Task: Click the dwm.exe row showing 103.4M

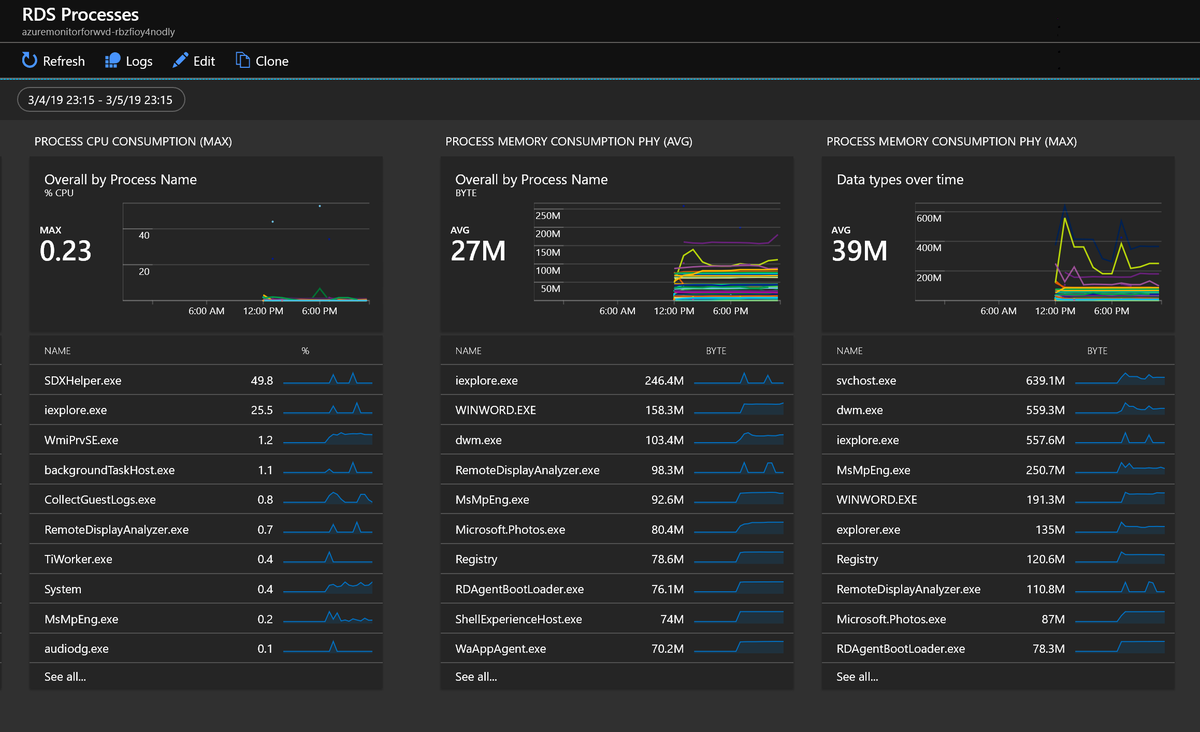Action: pos(617,440)
